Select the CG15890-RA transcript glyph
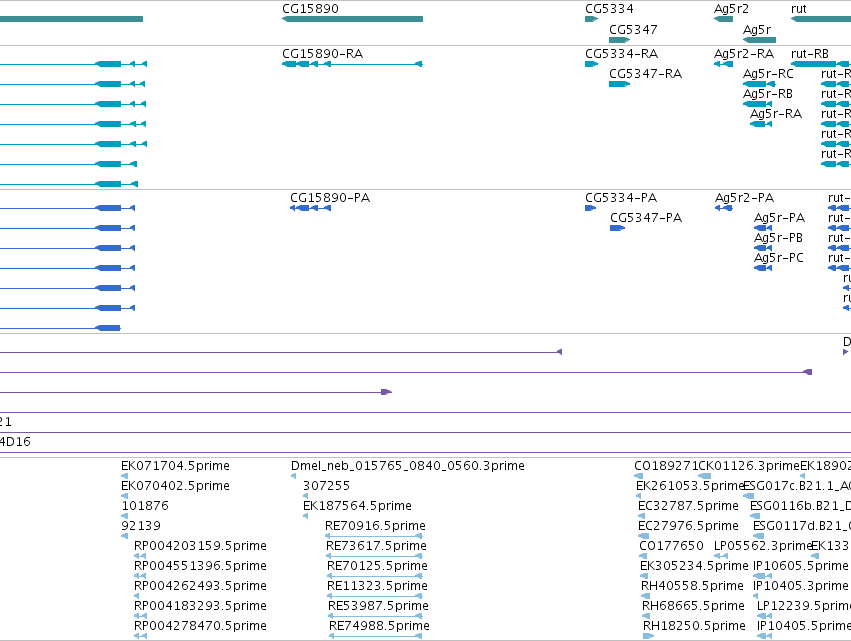This screenshot has height=641, width=851. click(352, 64)
